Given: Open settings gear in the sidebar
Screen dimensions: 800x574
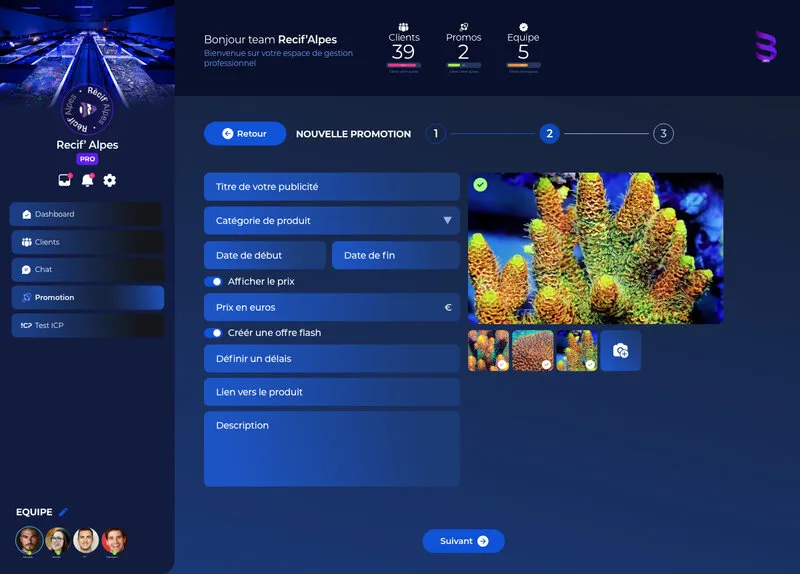Looking at the screenshot, I should 110,180.
